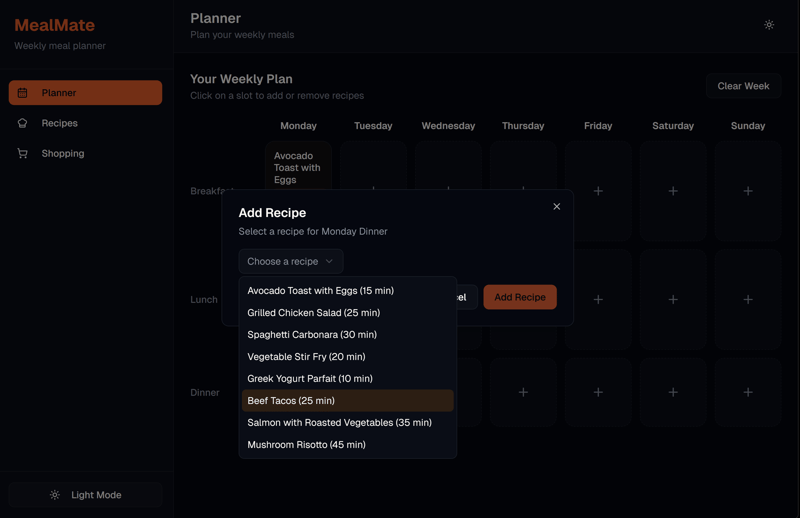The image size is (800, 518).
Task: Click the Shopping cart icon in sidebar
Action: click(23, 153)
